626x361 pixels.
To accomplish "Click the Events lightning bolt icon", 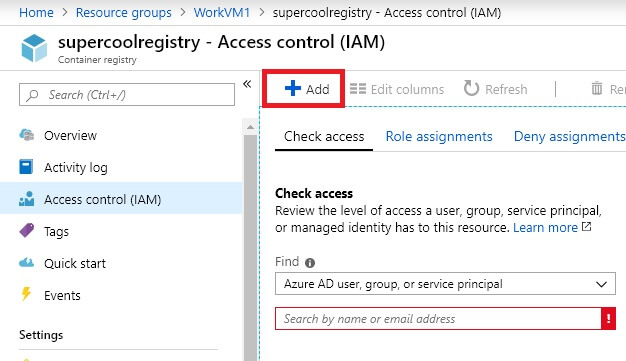I will [26, 294].
